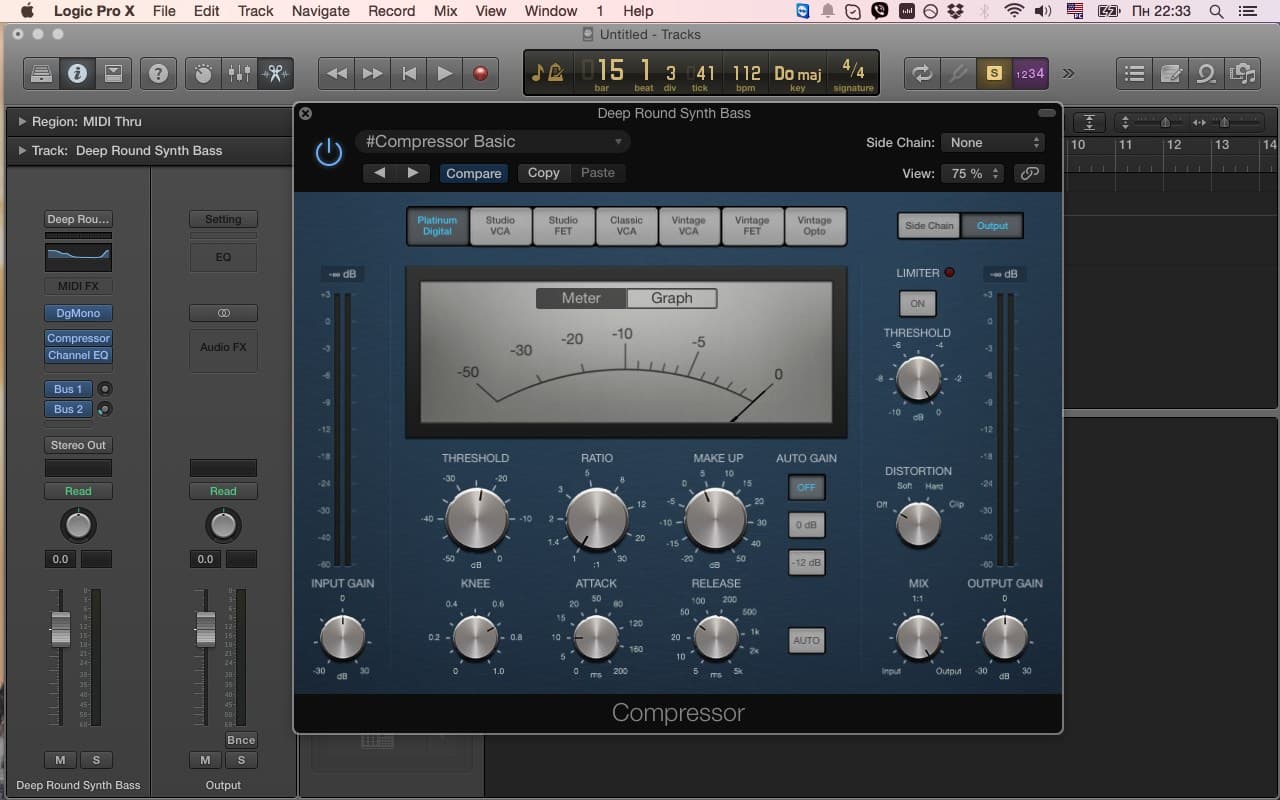This screenshot has height=800, width=1280.
Task: Show Smart Controls knob icon
Action: pos(203,73)
